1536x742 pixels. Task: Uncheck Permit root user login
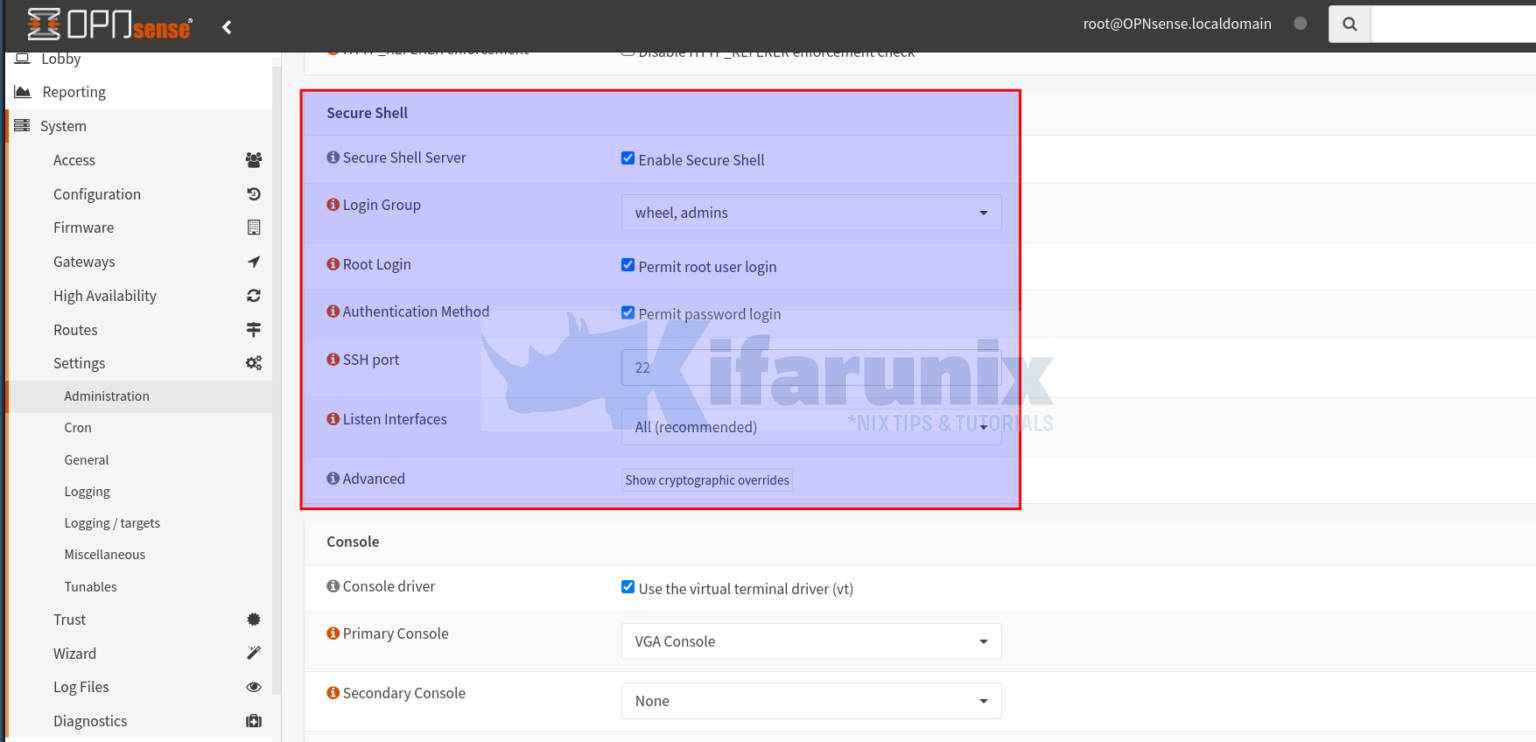point(627,264)
